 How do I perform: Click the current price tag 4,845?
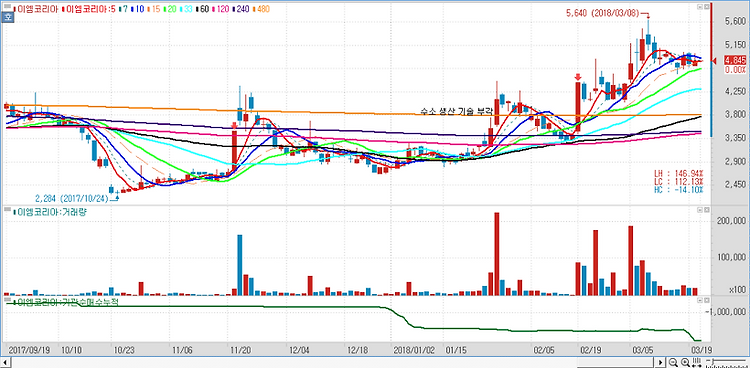click(x=735, y=60)
